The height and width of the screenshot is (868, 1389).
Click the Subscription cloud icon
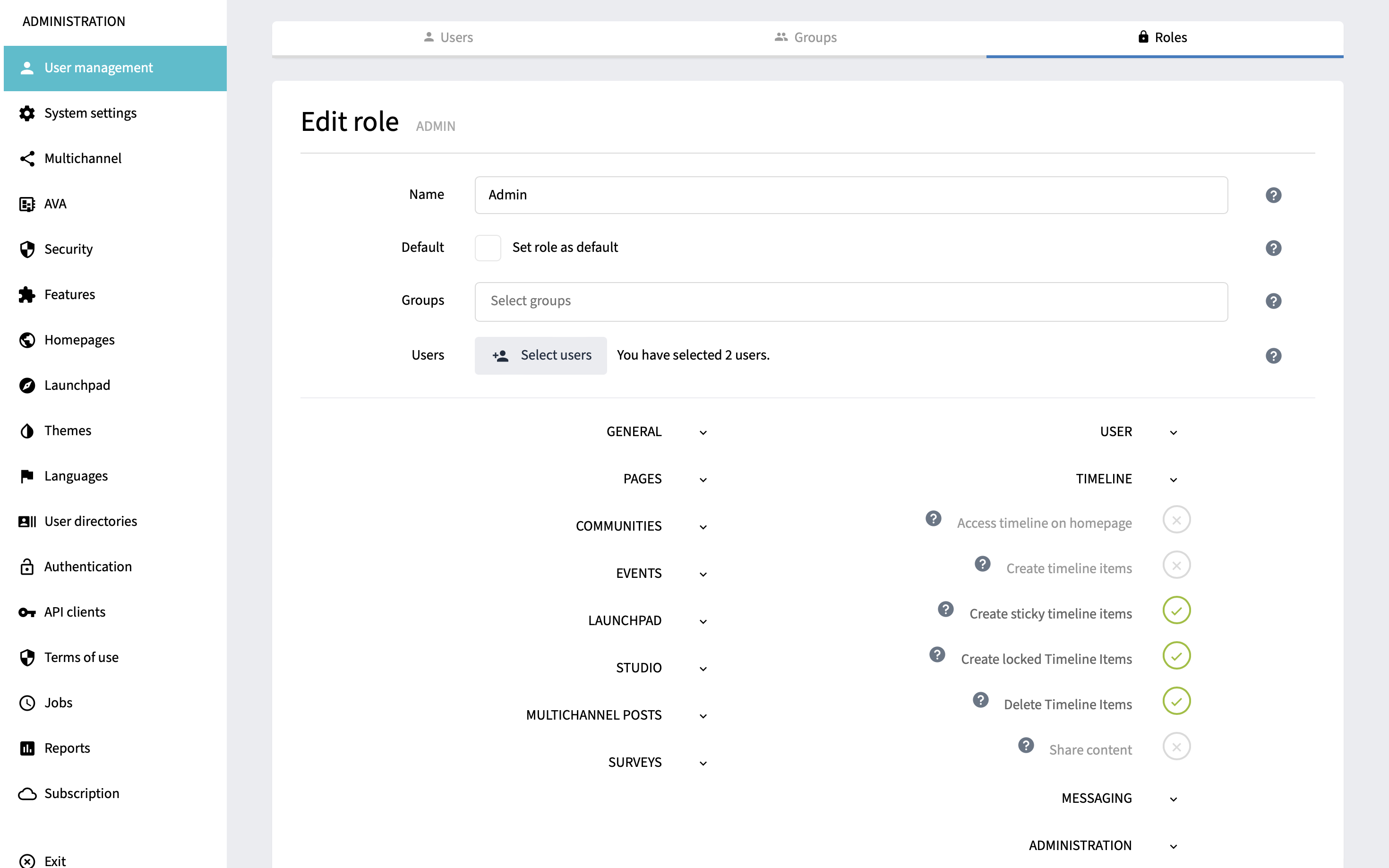click(x=27, y=793)
